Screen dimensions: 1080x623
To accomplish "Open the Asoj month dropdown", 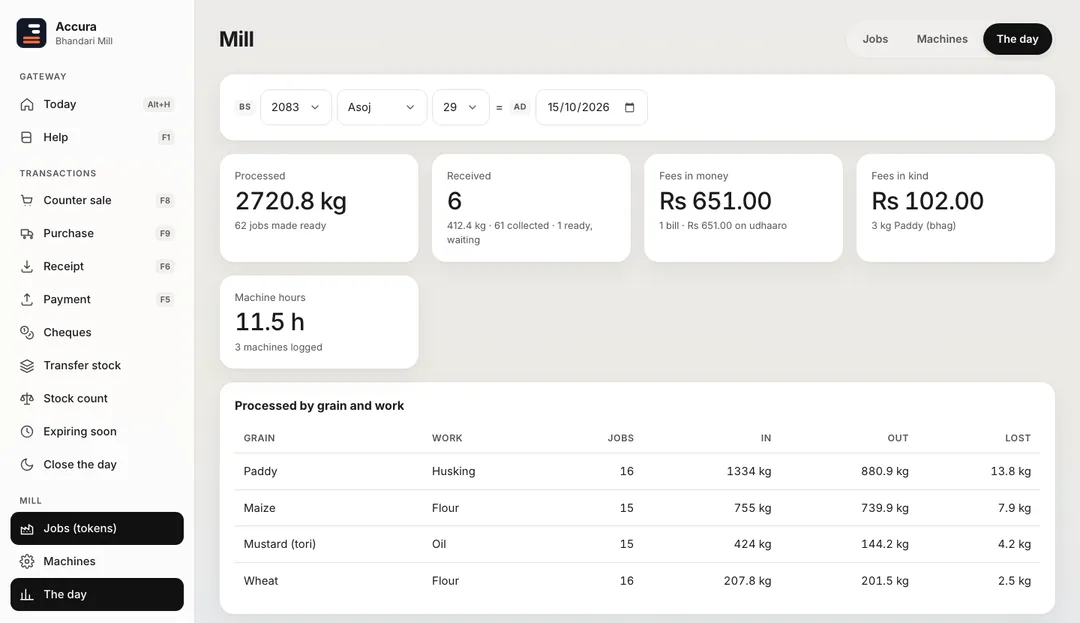I will point(381,107).
